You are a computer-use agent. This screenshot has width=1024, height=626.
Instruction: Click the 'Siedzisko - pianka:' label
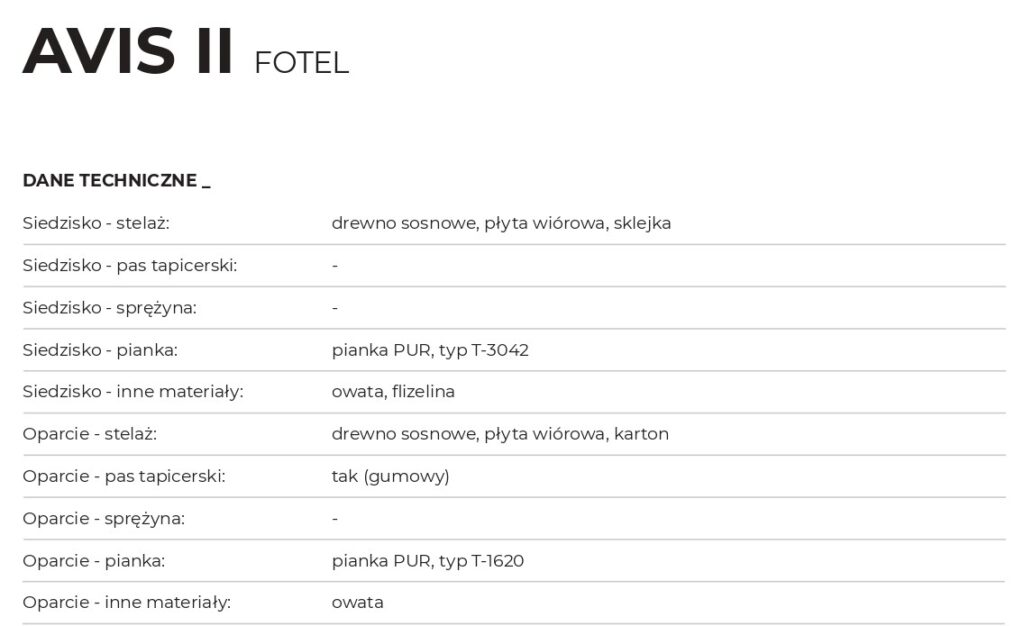click(x=100, y=350)
